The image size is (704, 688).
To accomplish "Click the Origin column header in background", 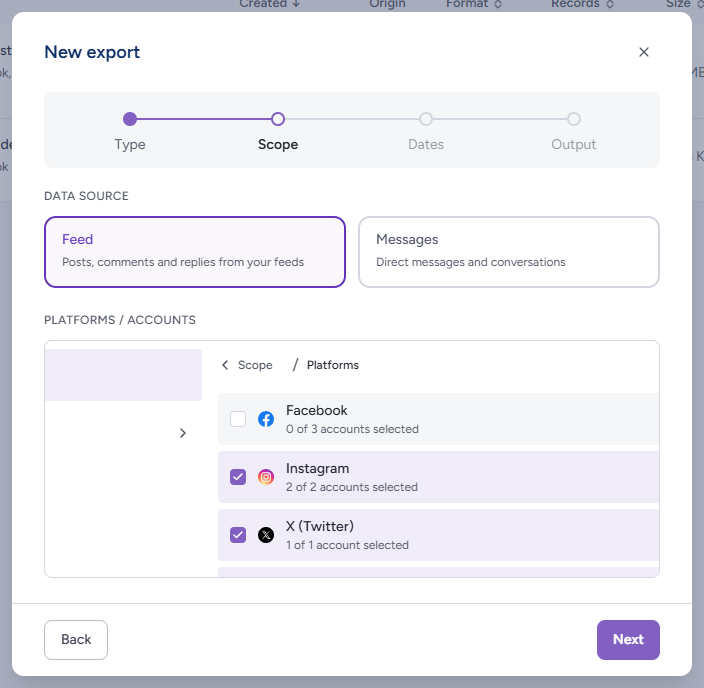I will pos(387,4).
